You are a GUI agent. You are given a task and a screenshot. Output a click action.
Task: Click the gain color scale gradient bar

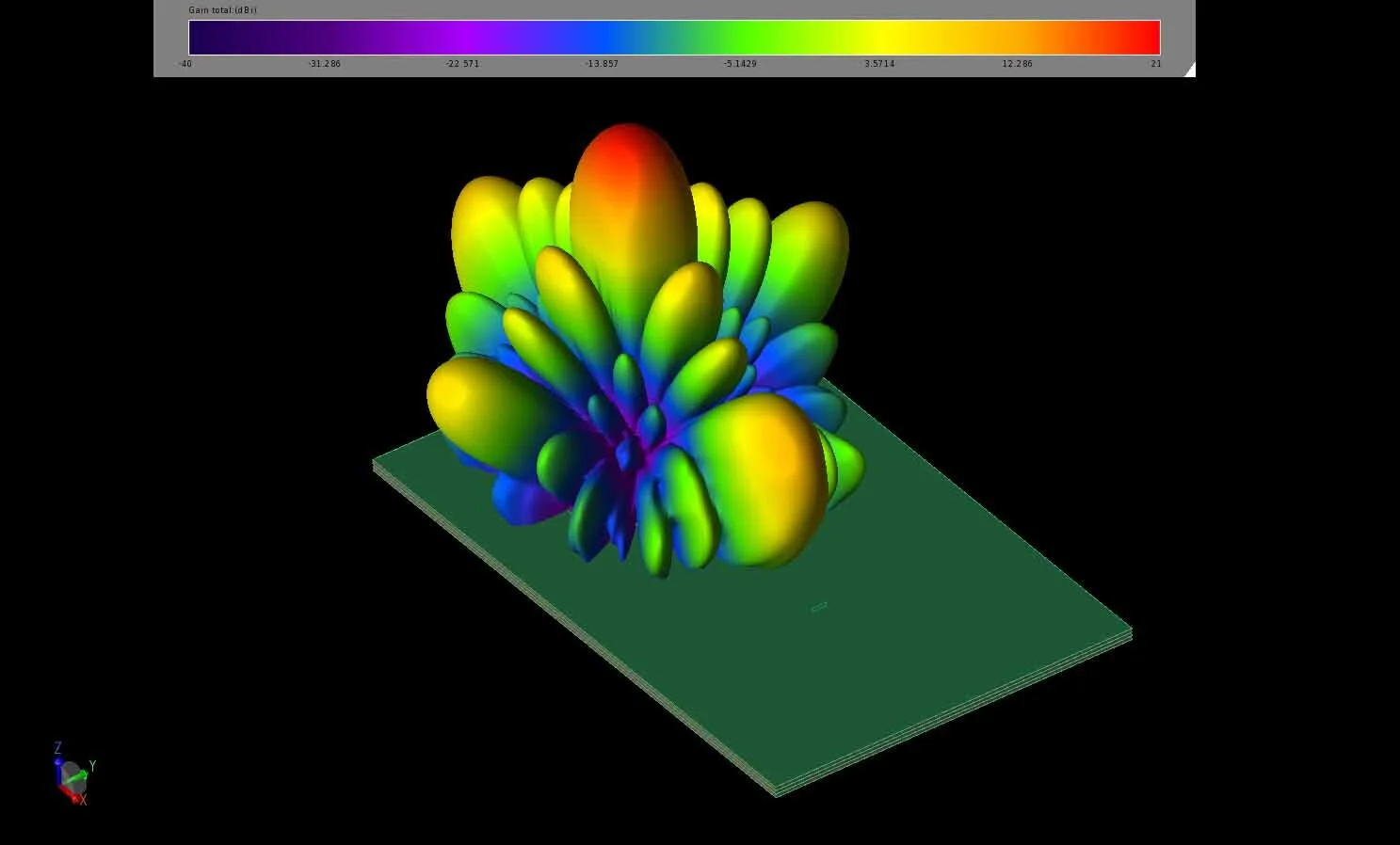674,38
